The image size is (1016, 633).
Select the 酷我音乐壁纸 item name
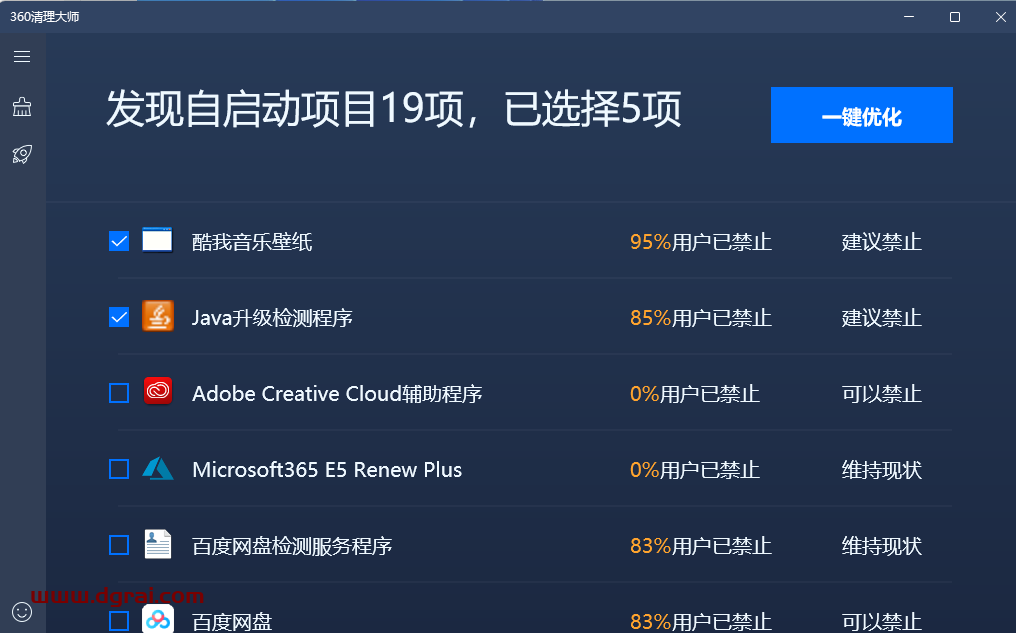click(x=252, y=242)
